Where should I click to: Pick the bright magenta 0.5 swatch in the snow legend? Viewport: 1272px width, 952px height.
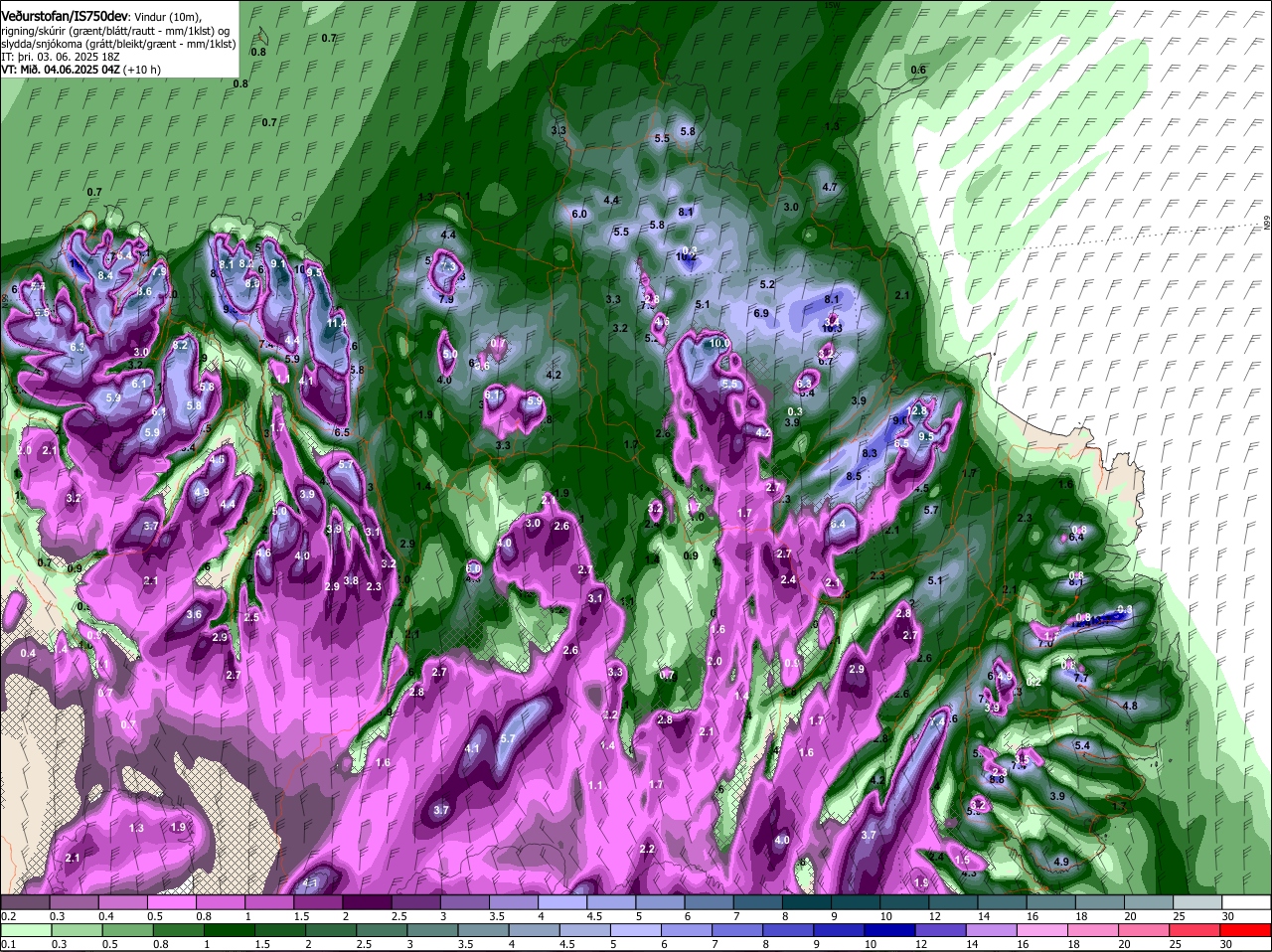171,902
